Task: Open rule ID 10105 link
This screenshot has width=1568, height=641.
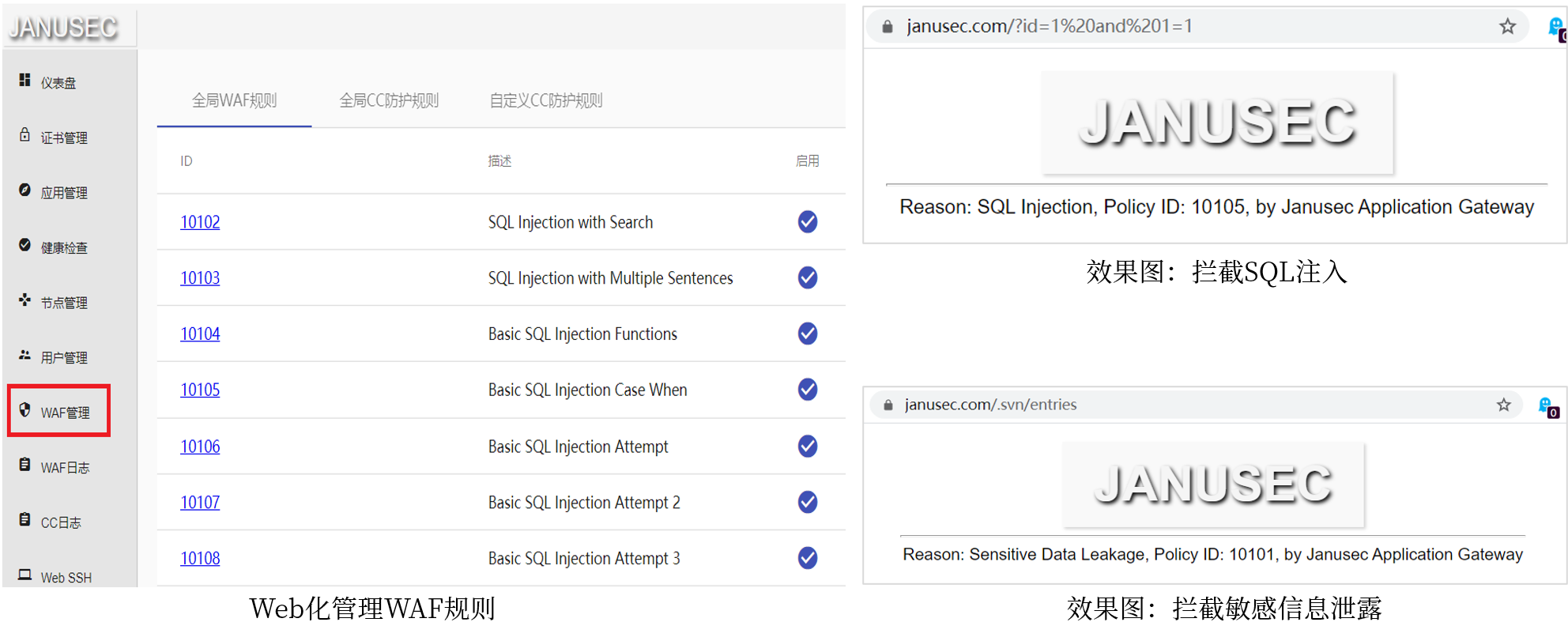Action: click(x=200, y=390)
